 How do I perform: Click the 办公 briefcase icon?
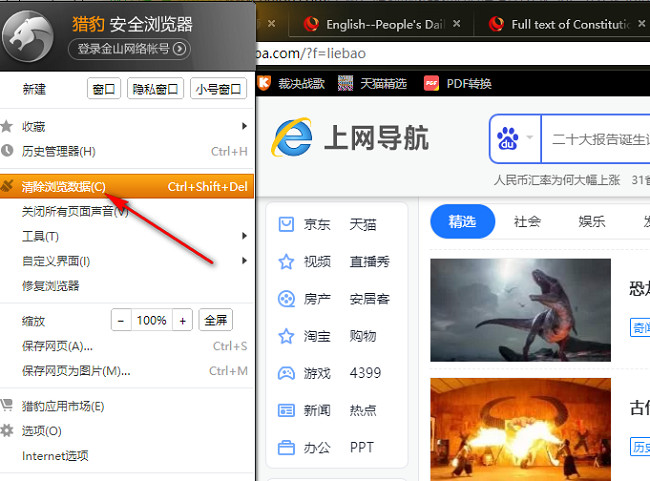pos(286,447)
